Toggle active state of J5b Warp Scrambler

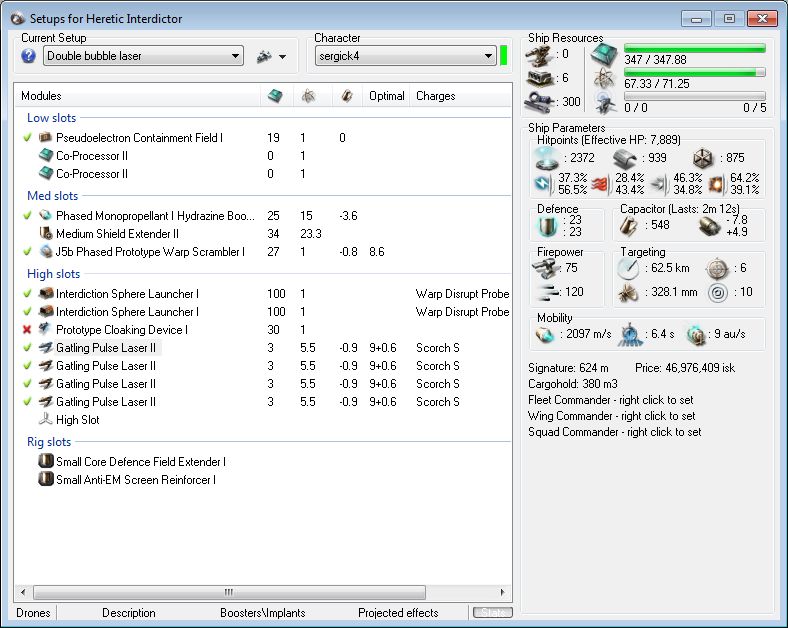[x=28, y=252]
